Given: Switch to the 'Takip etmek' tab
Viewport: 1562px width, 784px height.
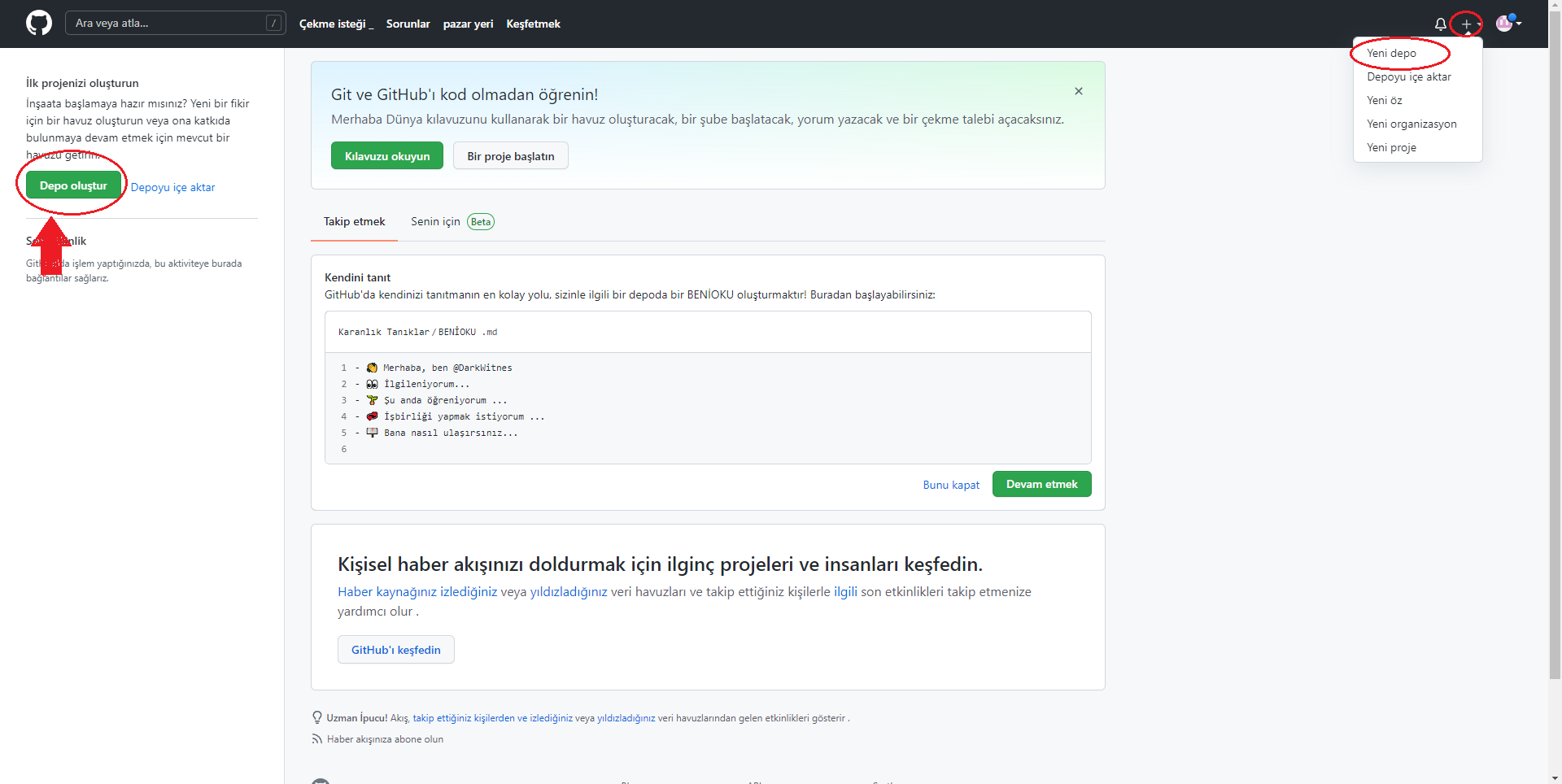Looking at the screenshot, I should [355, 221].
